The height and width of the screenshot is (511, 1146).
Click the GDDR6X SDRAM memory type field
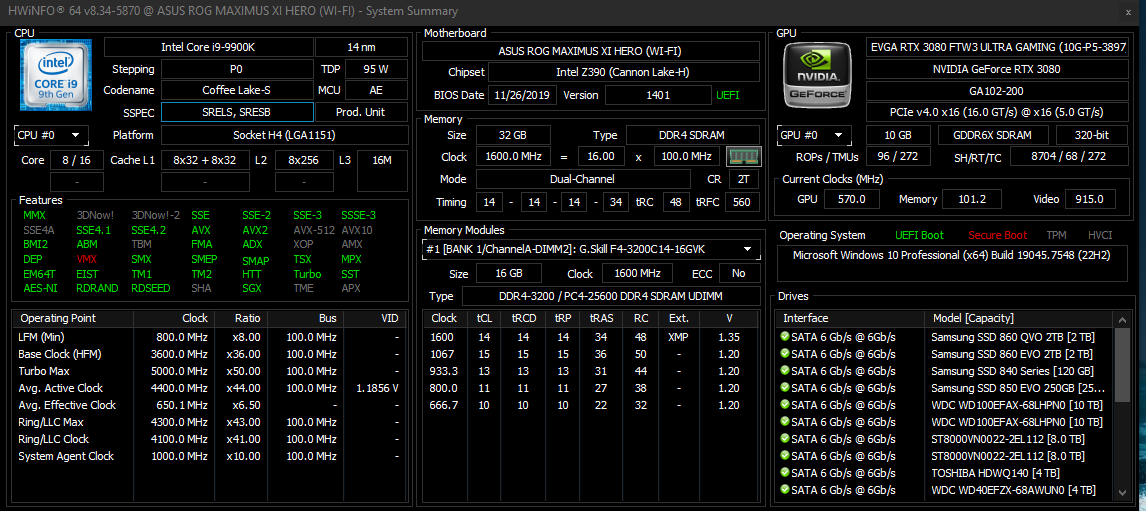click(x=993, y=135)
